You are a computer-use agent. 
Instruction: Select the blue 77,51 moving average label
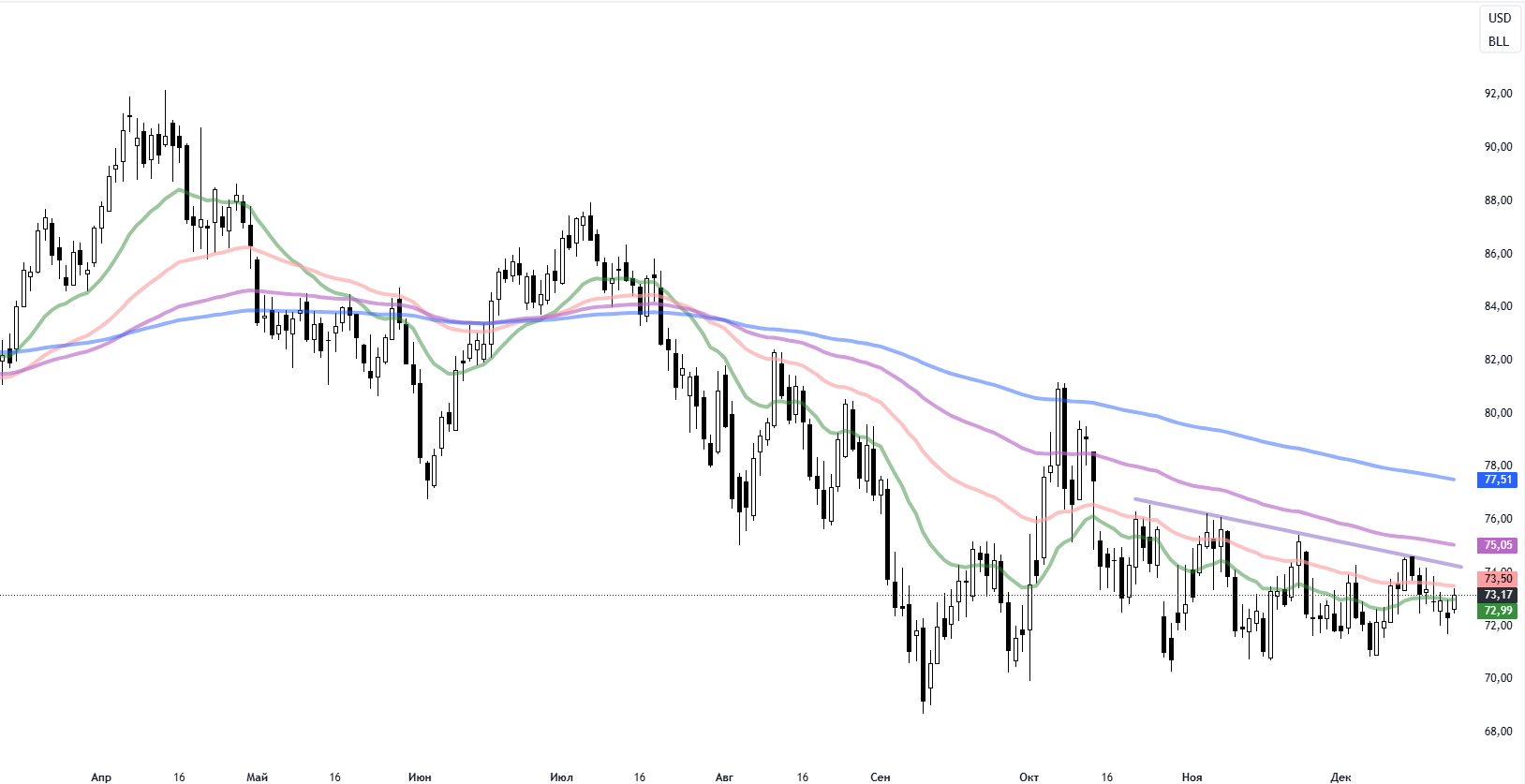pyautogui.click(x=1498, y=480)
